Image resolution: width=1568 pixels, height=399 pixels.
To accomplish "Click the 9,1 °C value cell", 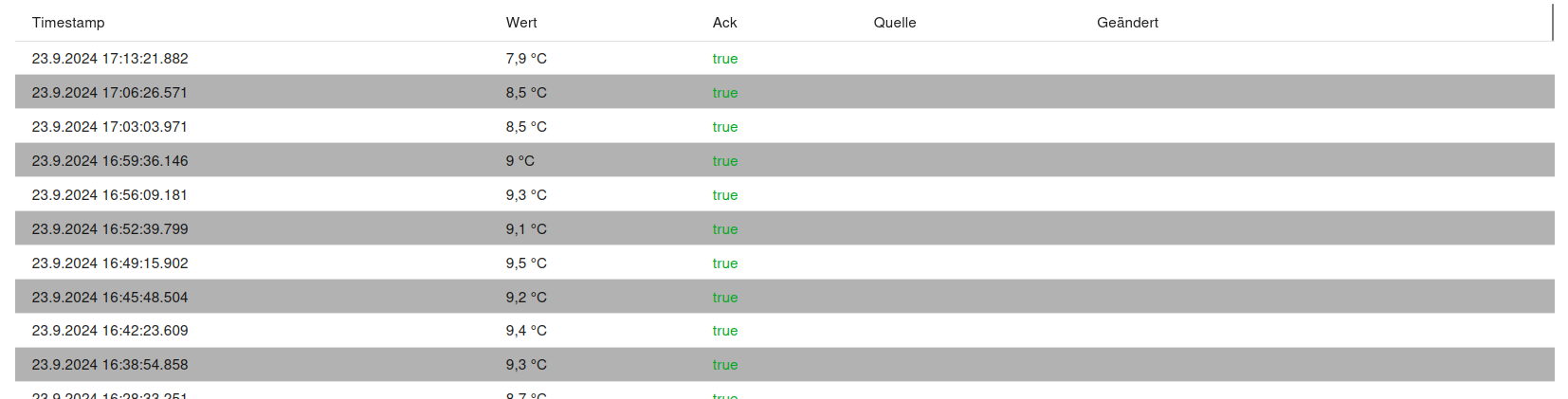I will point(526,228).
